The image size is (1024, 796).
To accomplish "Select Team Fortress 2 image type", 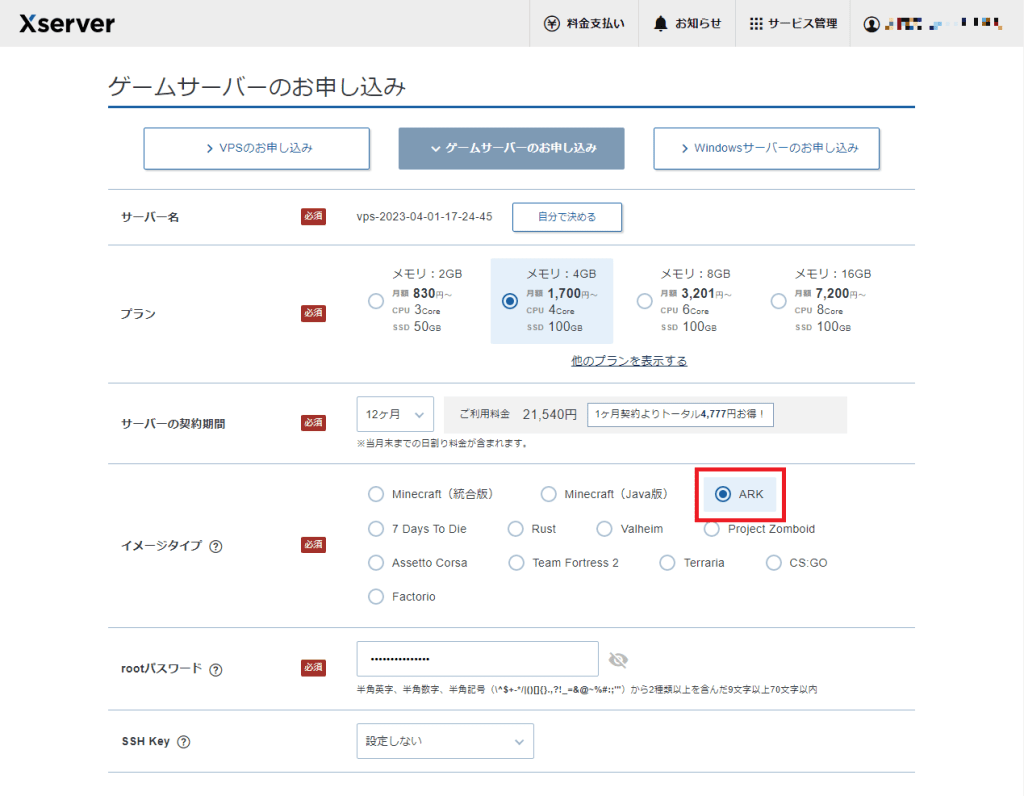I will 516,563.
